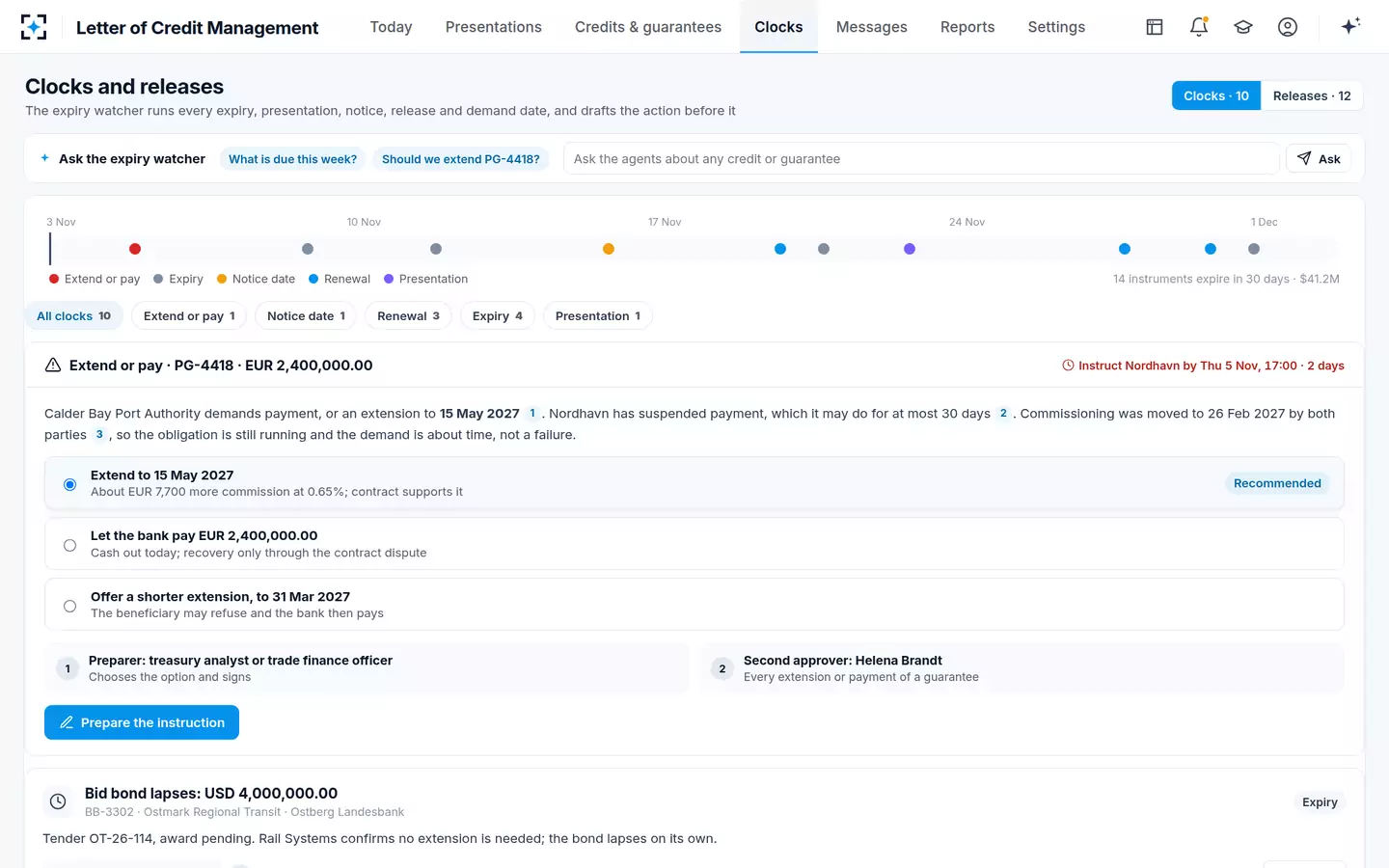The image size is (1389, 868).
Task: Open the Settings tab
Action: click(1056, 27)
